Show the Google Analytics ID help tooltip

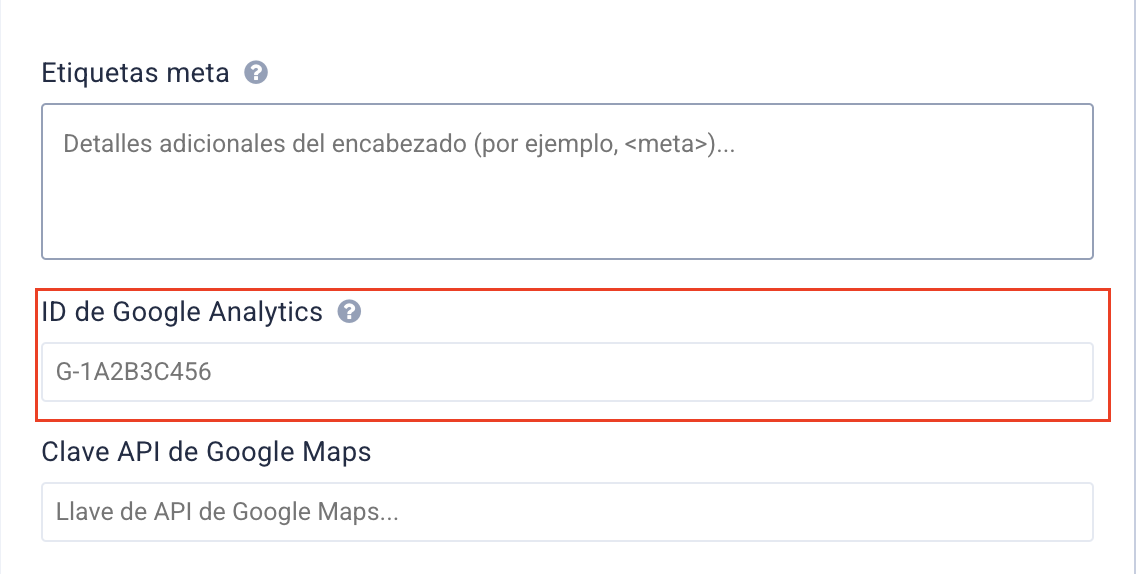coord(349,312)
